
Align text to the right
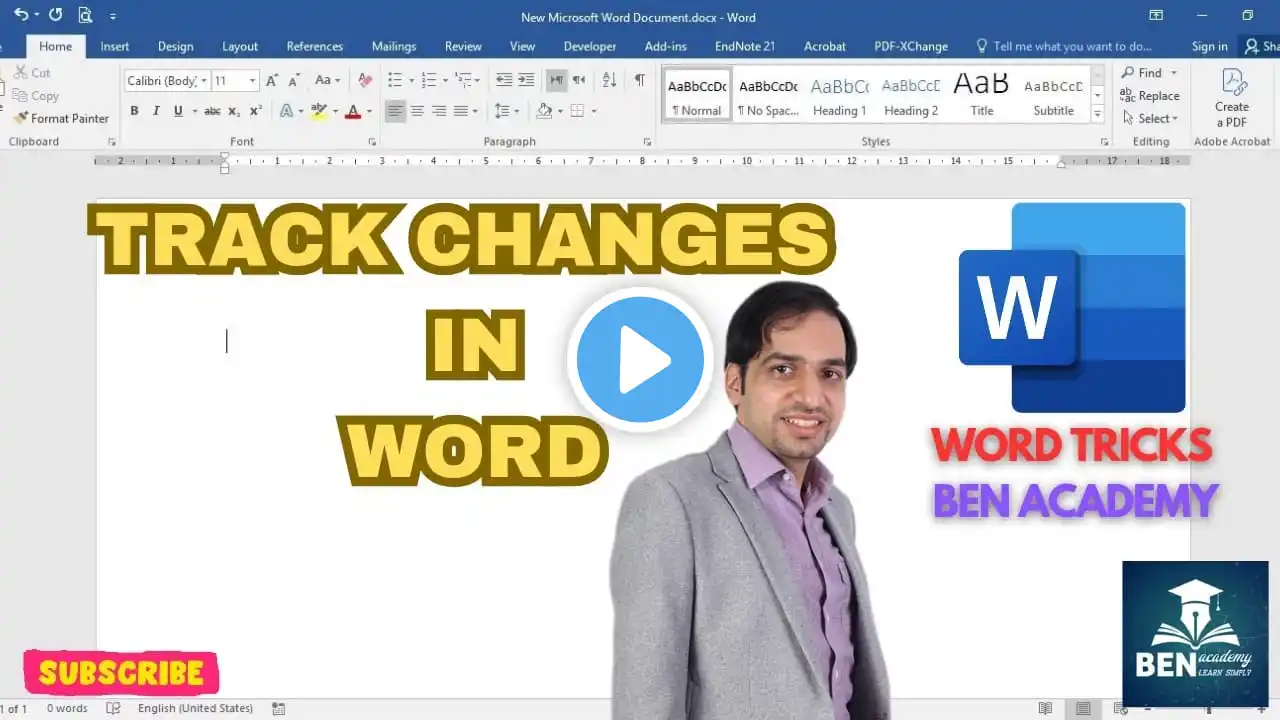coord(439,111)
